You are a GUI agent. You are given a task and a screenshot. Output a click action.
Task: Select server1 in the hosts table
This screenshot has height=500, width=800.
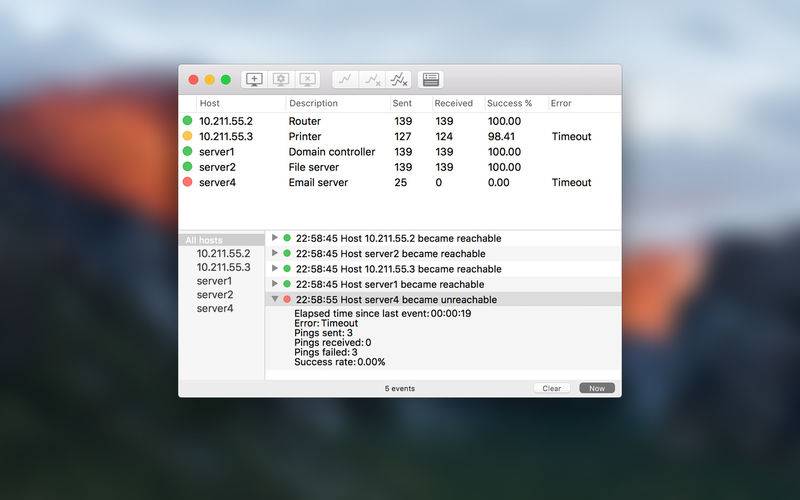pos(217,152)
